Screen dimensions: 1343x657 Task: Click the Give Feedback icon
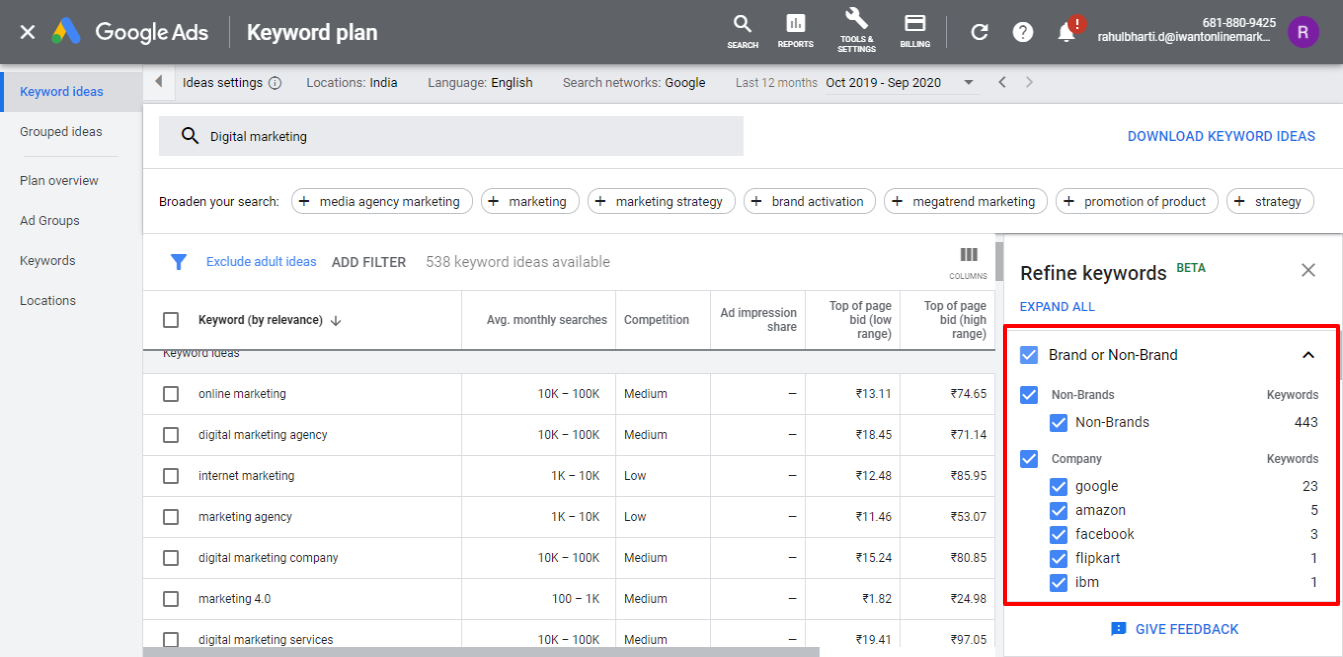tap(1119, 629)
